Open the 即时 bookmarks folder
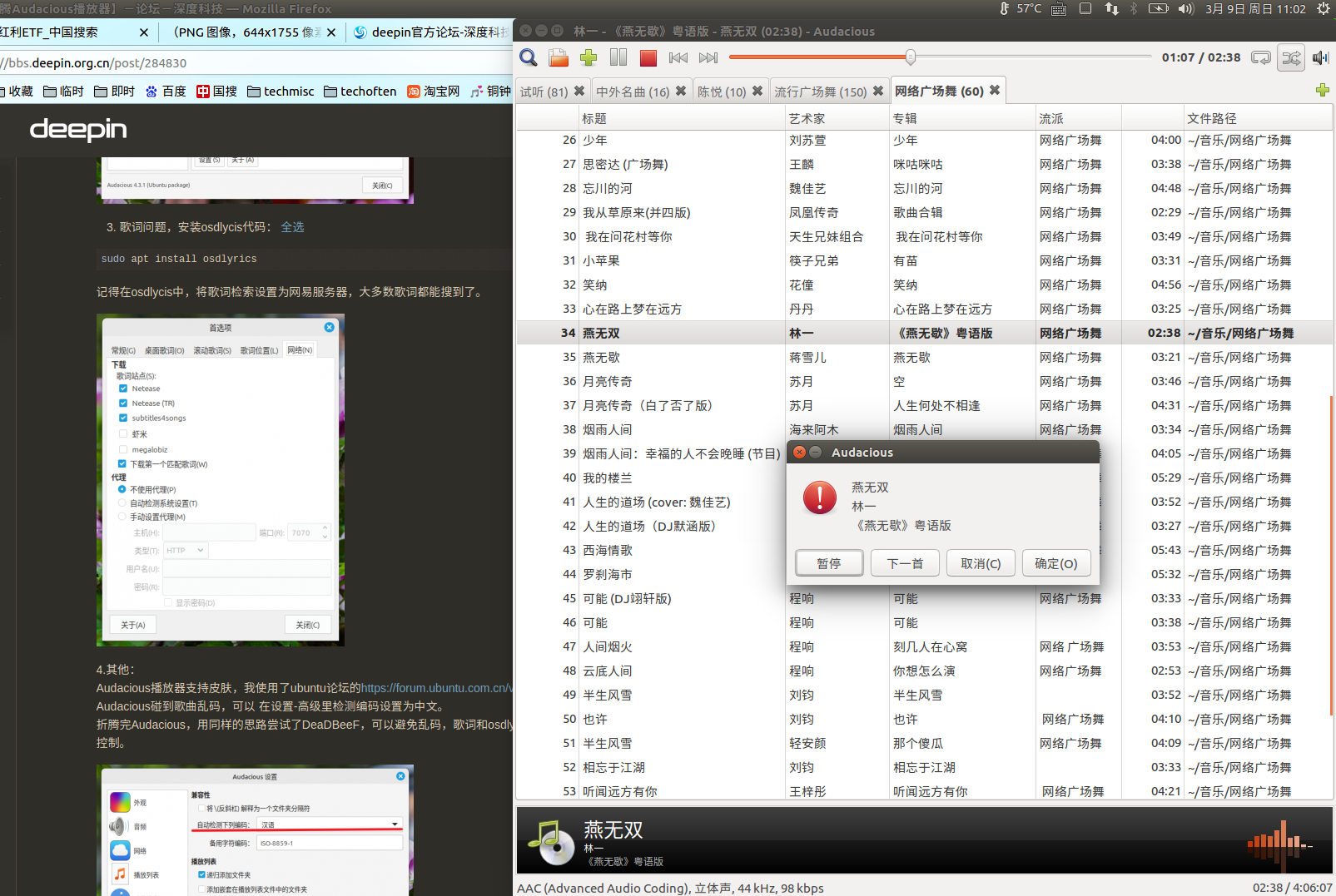Image resolution: width=1336 pixels, height=896 pixels. [115, 92]
